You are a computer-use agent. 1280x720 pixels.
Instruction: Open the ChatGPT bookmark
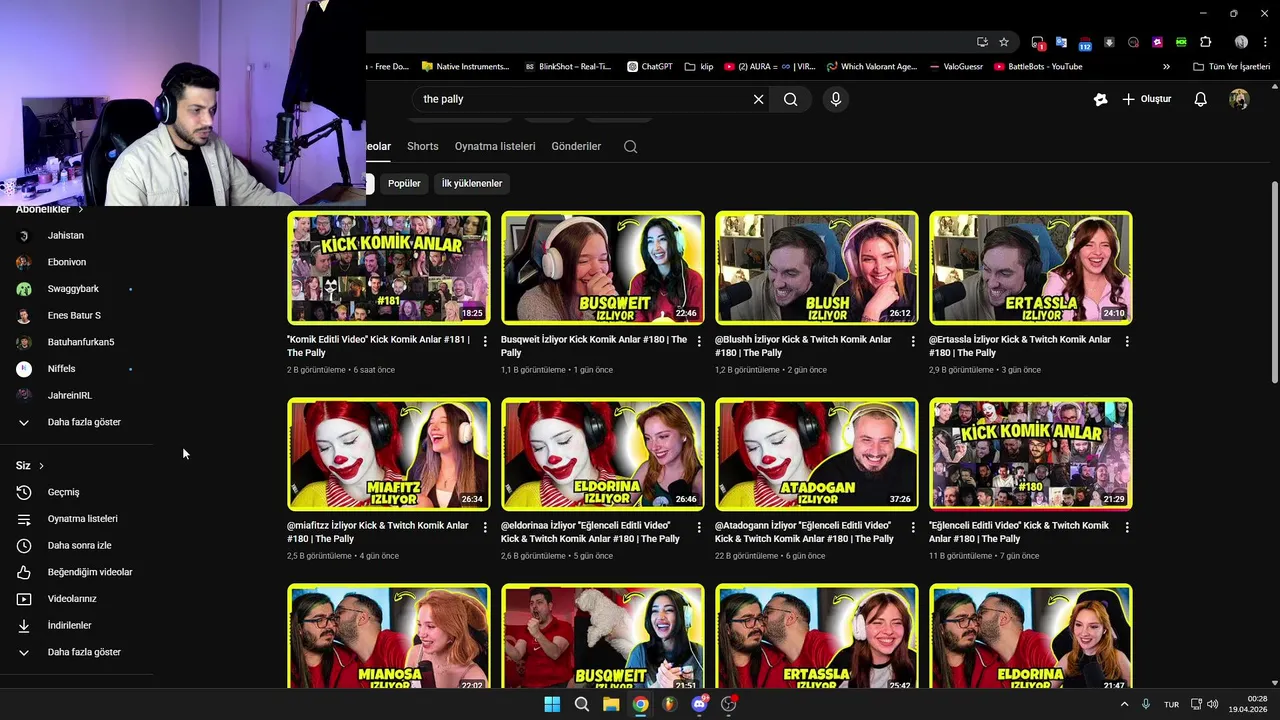click(x=650, y=67)
